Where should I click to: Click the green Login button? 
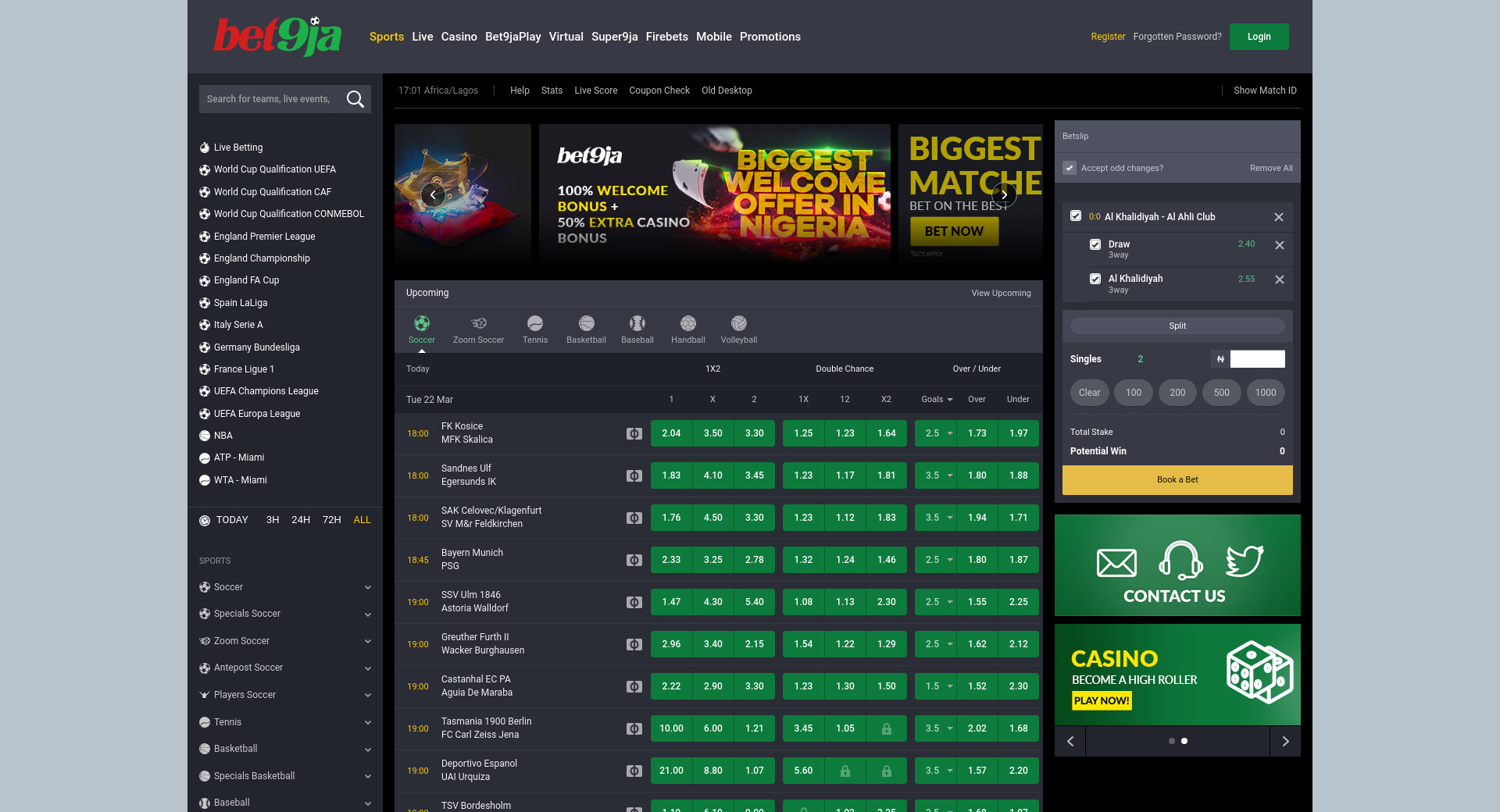(x=1259, y=37)
